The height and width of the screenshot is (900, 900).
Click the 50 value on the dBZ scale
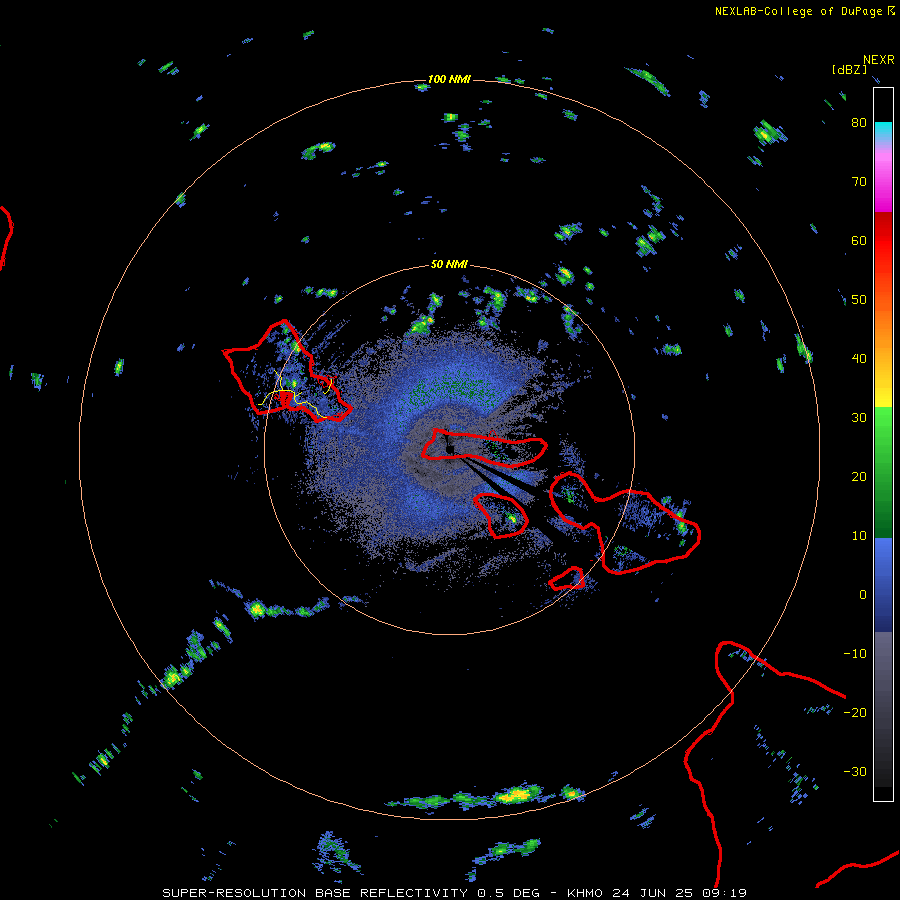(859, 300)
